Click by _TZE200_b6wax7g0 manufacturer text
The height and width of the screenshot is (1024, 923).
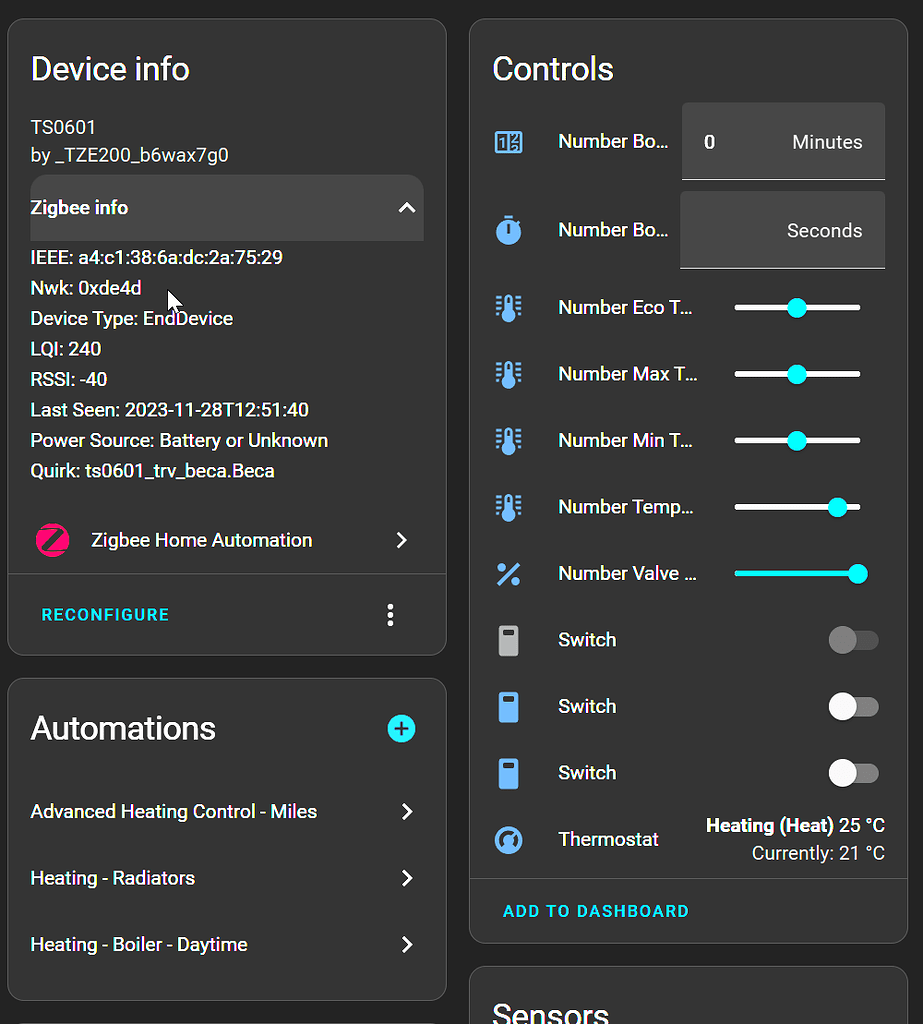point(130,155)
